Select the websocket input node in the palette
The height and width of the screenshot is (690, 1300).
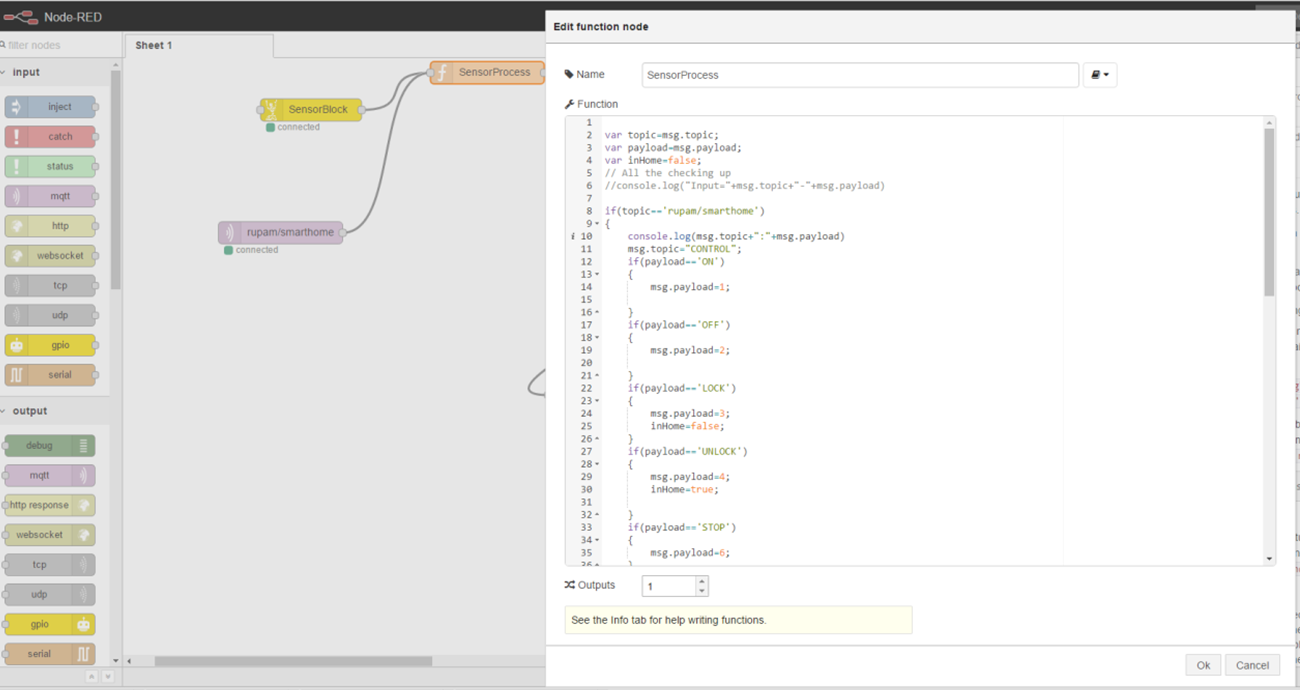[50, 256]
